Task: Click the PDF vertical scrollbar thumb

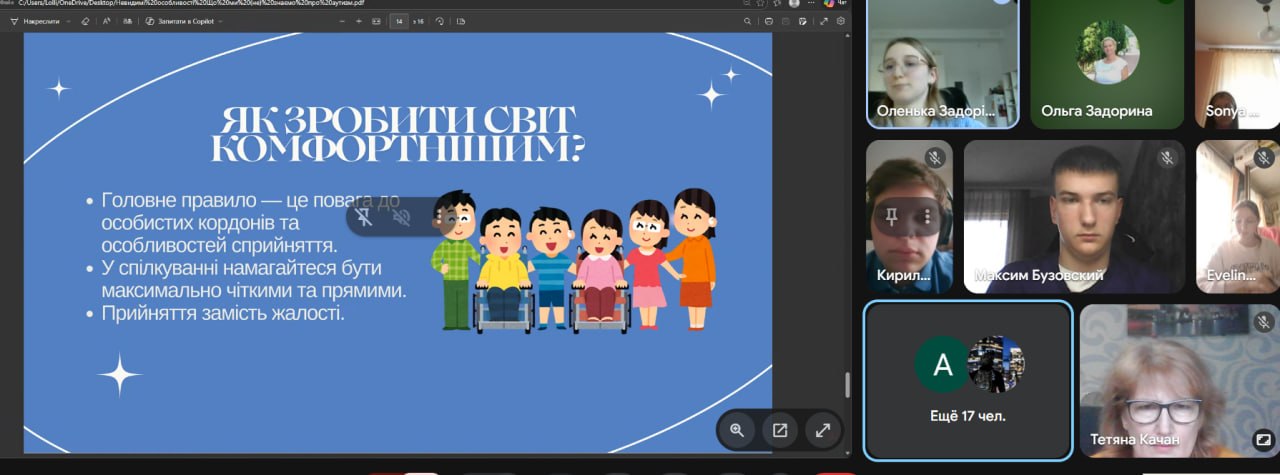Action: click(x=848, y=384)
